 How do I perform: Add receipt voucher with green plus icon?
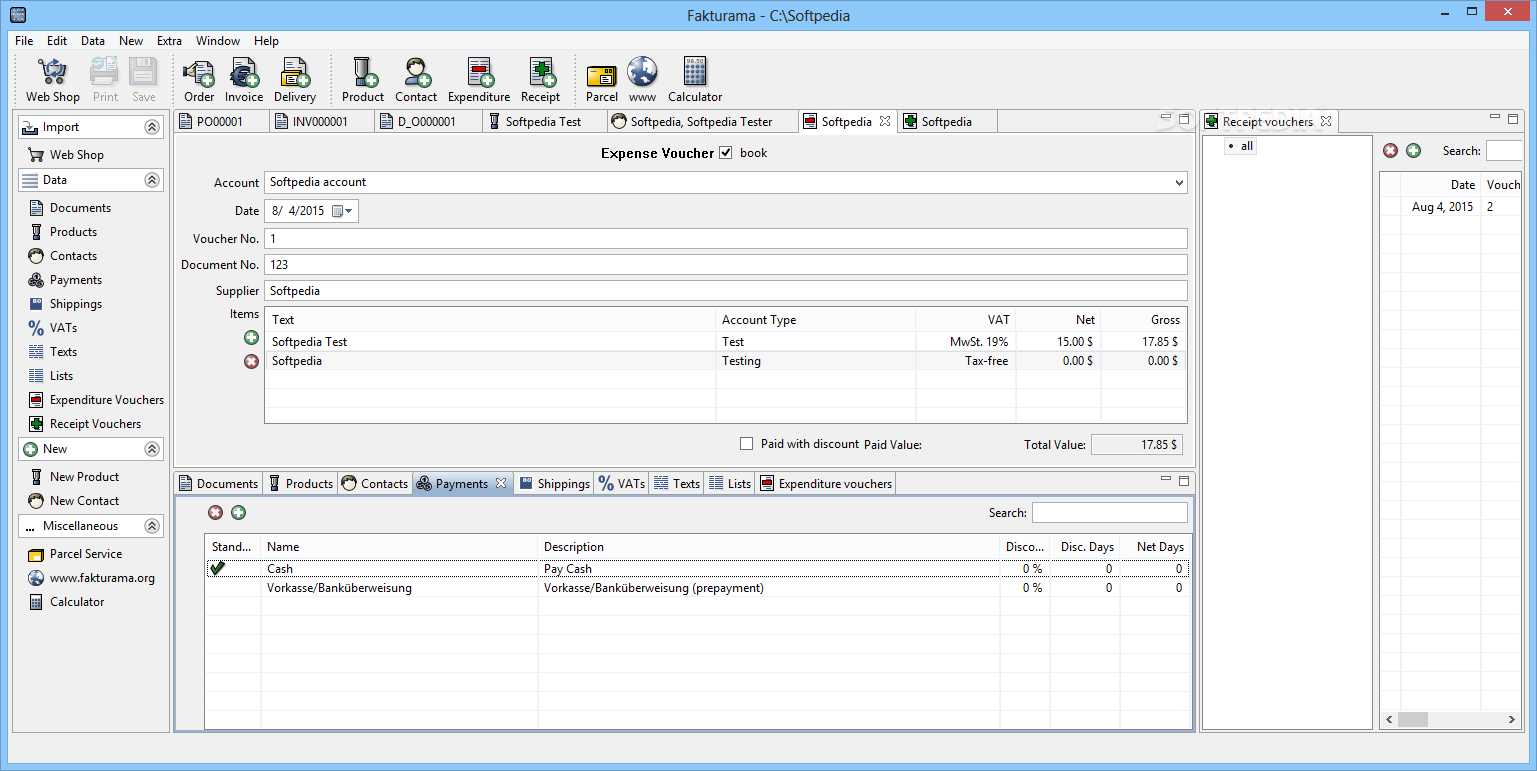tap(1413, 151)
